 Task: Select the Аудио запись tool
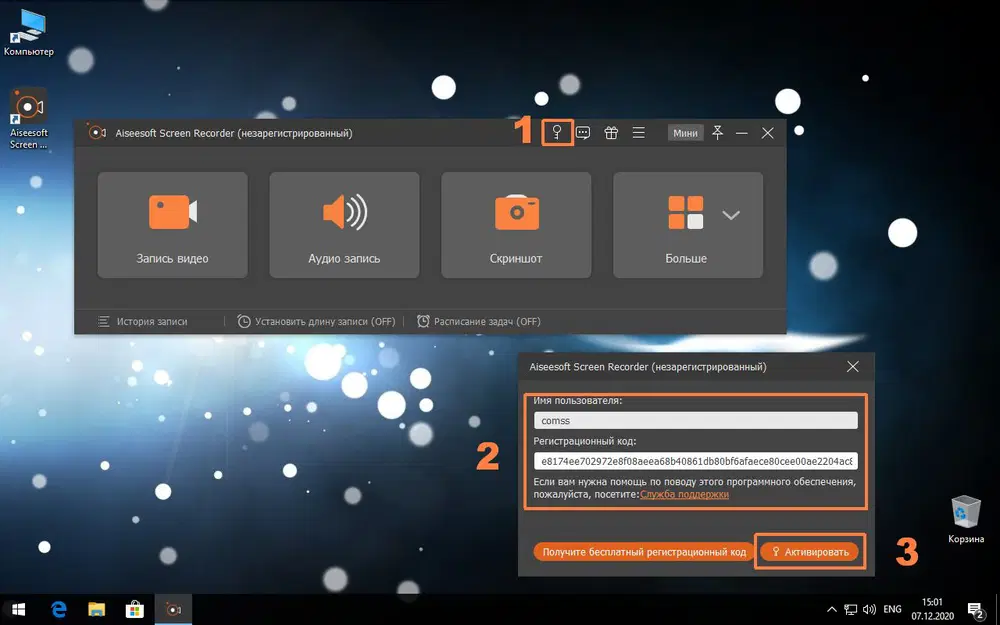[x=344, y=222]
